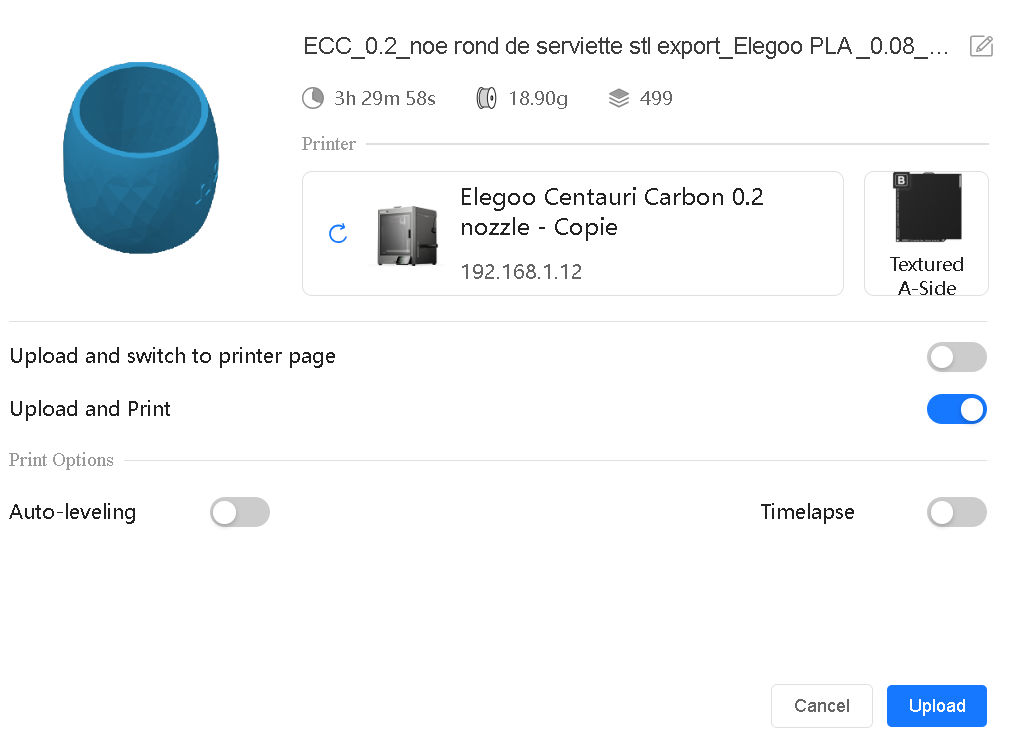
Task: Click the filament spool weight icon
Action: (x=487, y=98)
